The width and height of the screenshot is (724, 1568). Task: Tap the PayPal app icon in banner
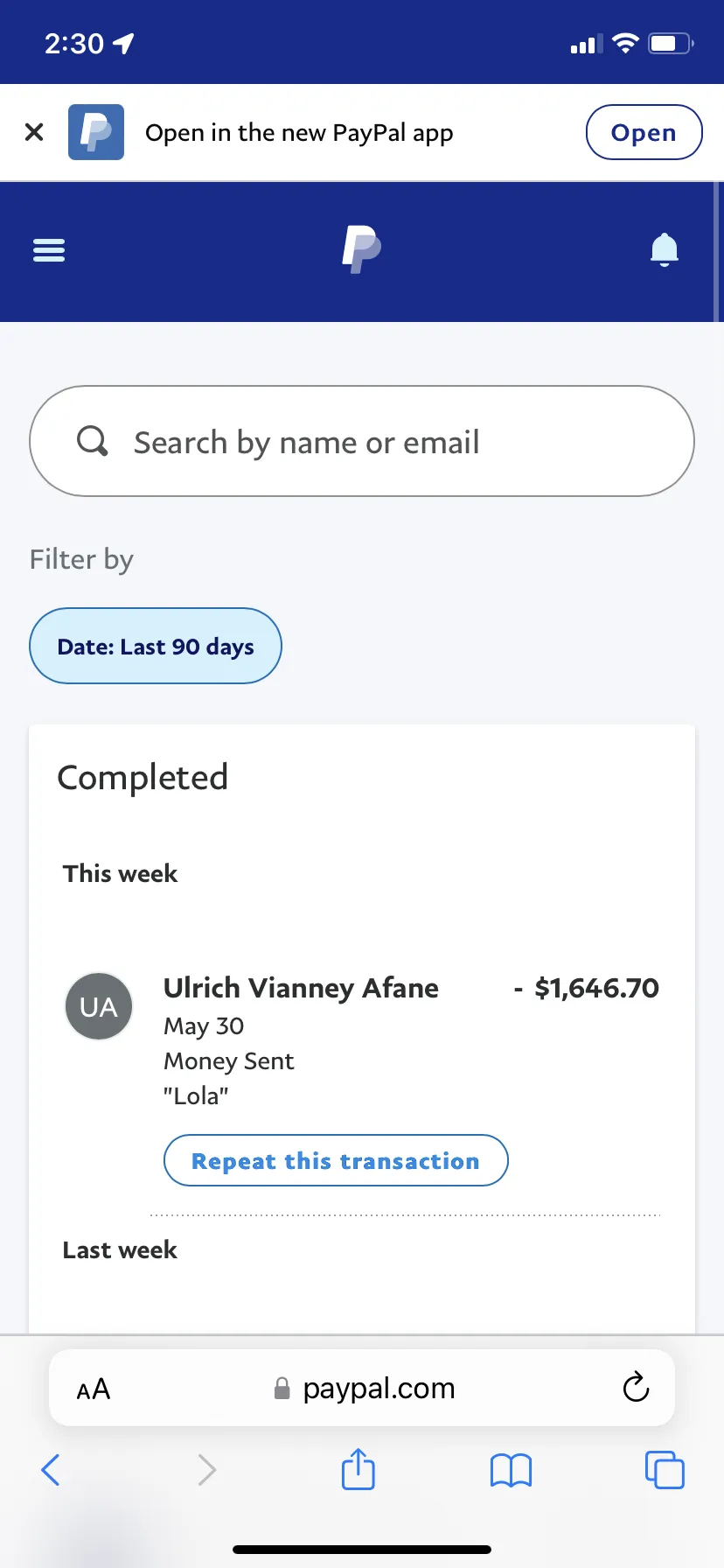[x=96, y=132]
